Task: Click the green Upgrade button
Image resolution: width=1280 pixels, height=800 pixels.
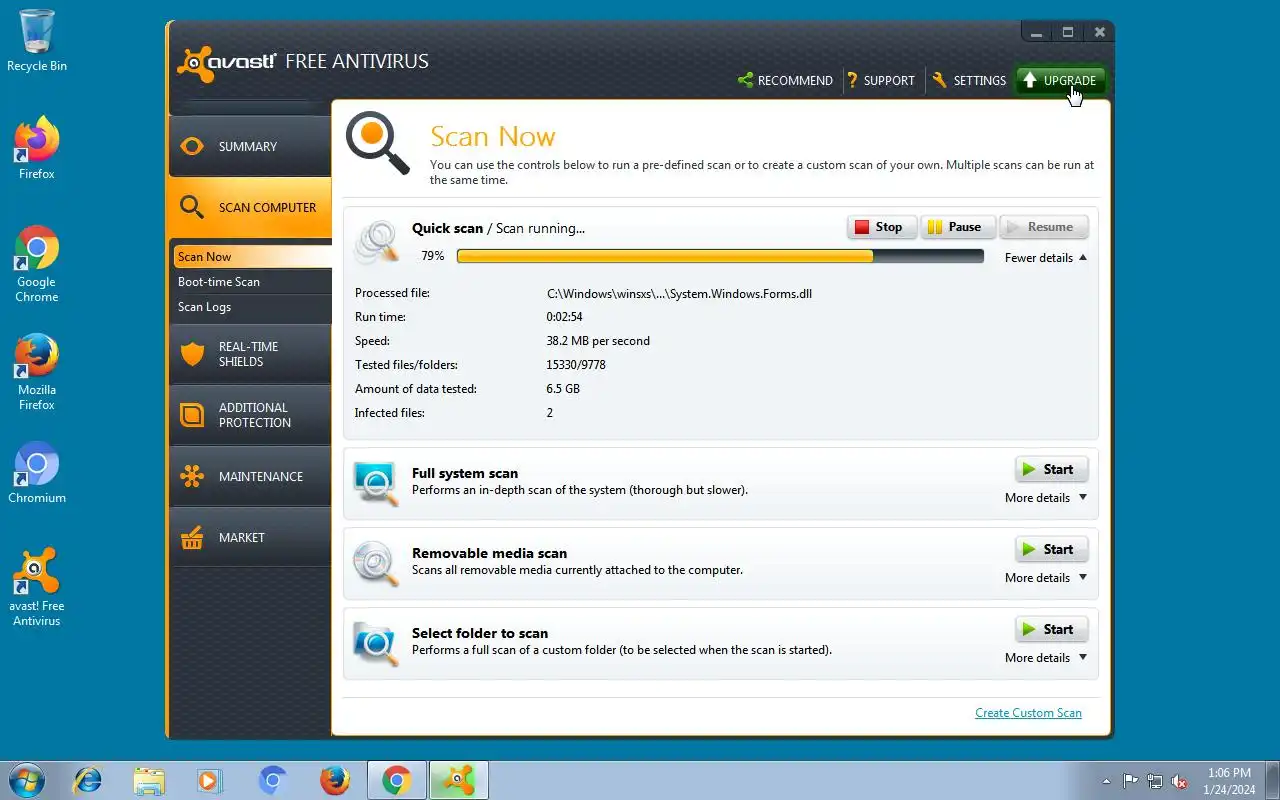Action: pyautogui.click(x=1060, y=80)
